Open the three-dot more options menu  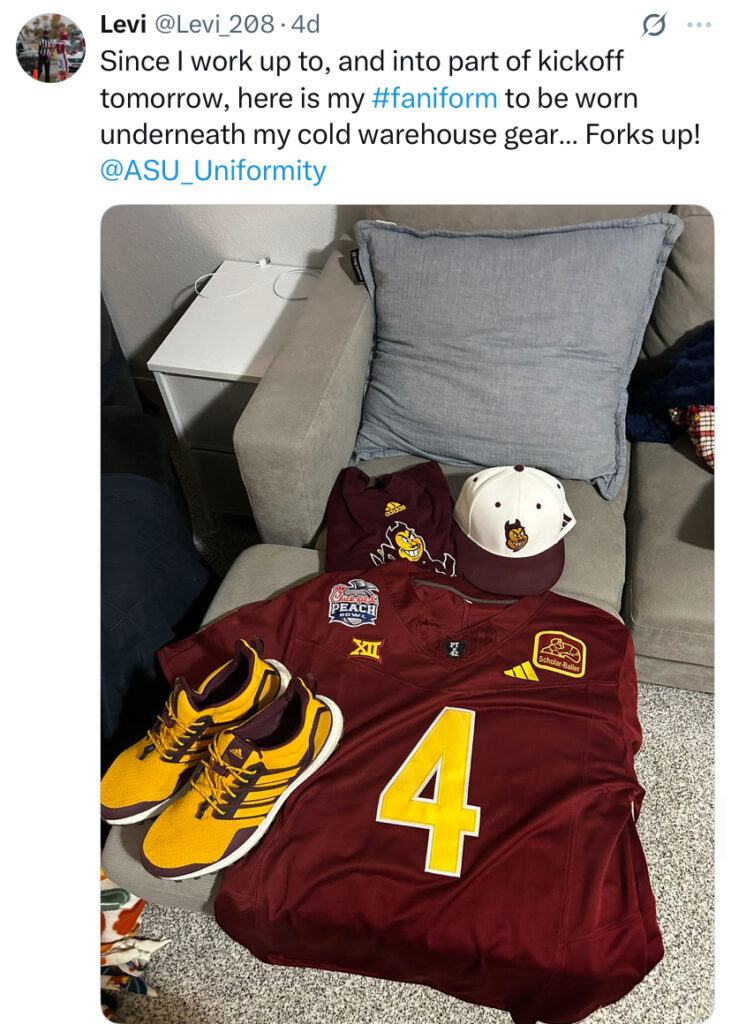pyautogui.click(x=699, y=25)
